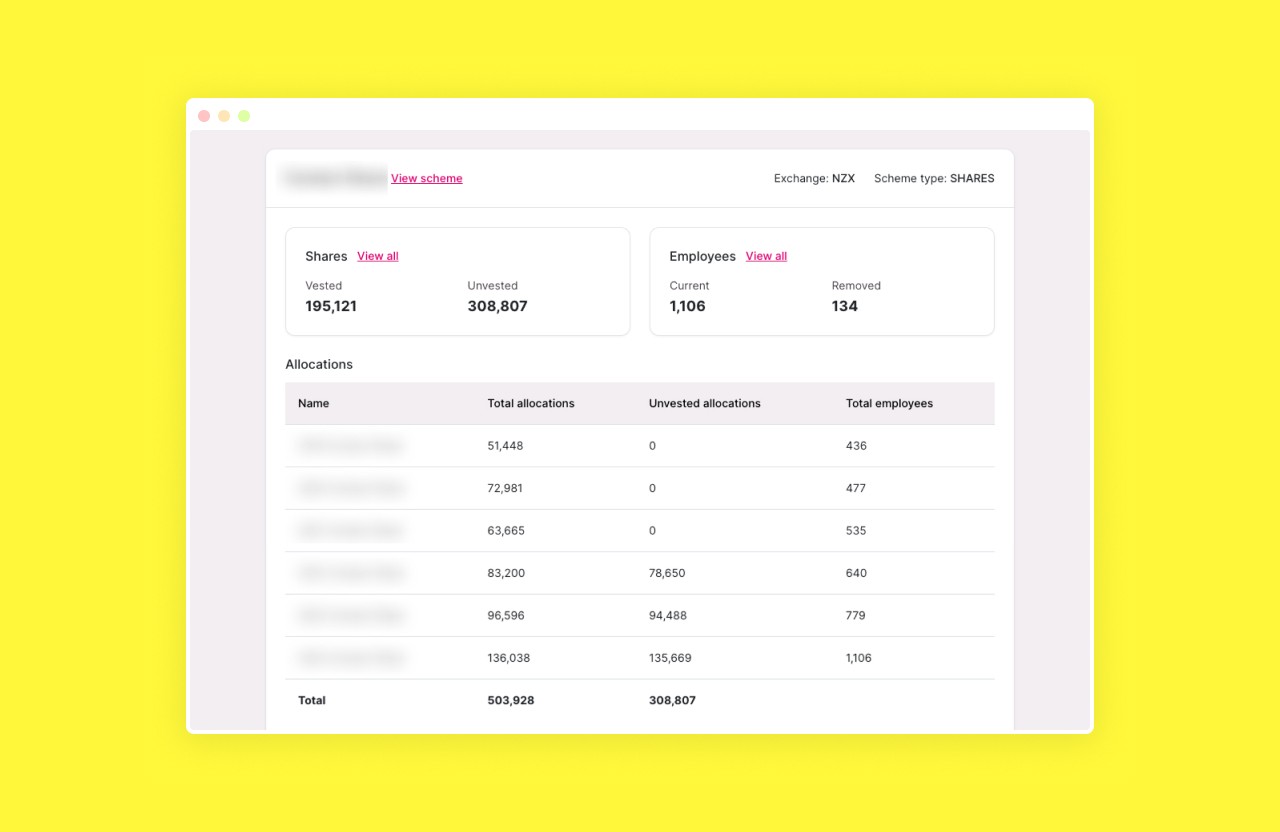Image resolution: width=1280 pixels, height=832 pixels.
Task: Select the Current employees value 1,106 in Employees card
Action: point(687,306)
